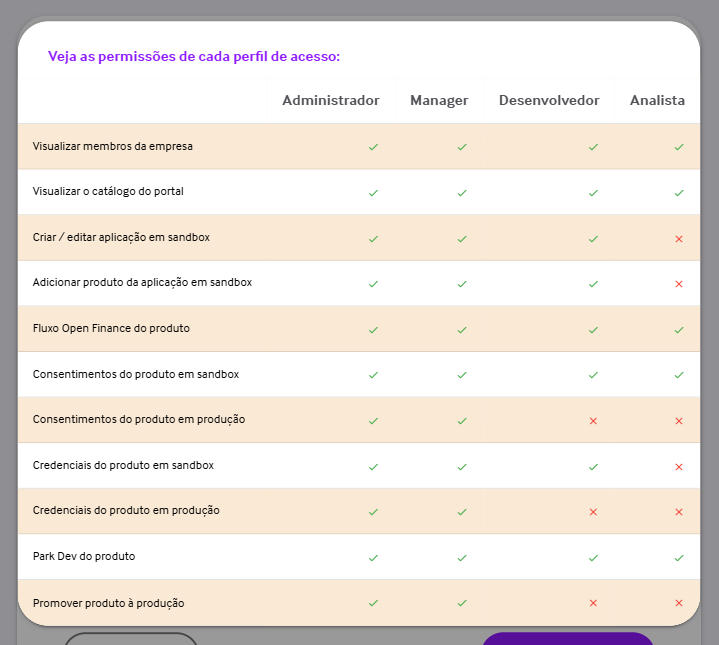The height and width of the screenshot is (645, 719).
Task: Click the Analista column header
Action: (x=657, y=100)
